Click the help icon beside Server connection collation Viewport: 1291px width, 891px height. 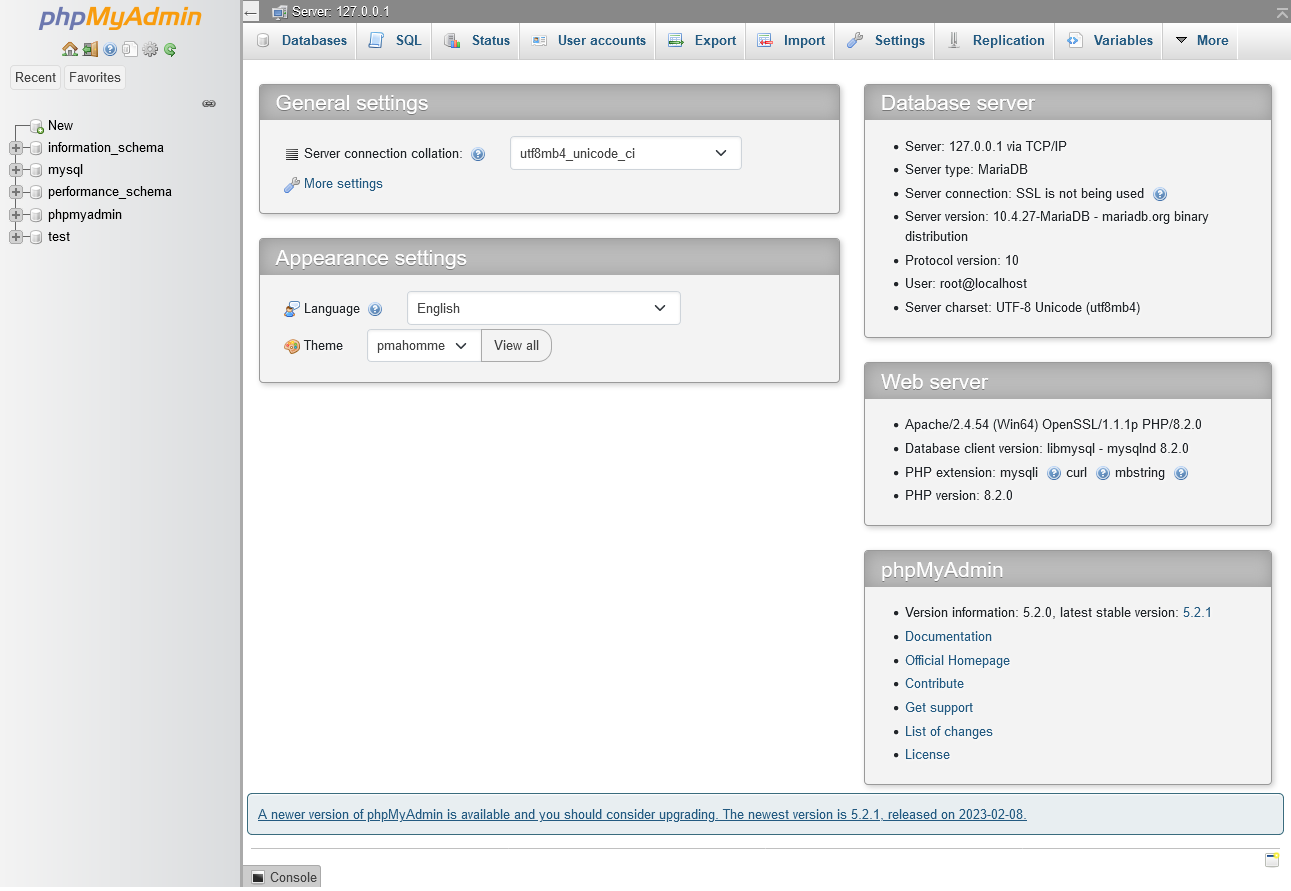click(x=478, y=154)
